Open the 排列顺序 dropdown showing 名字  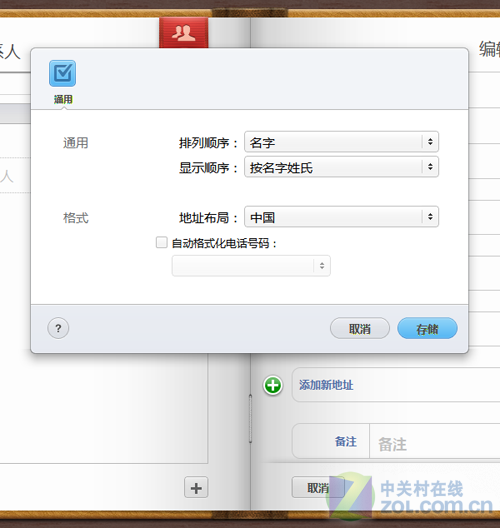point(341,142)
